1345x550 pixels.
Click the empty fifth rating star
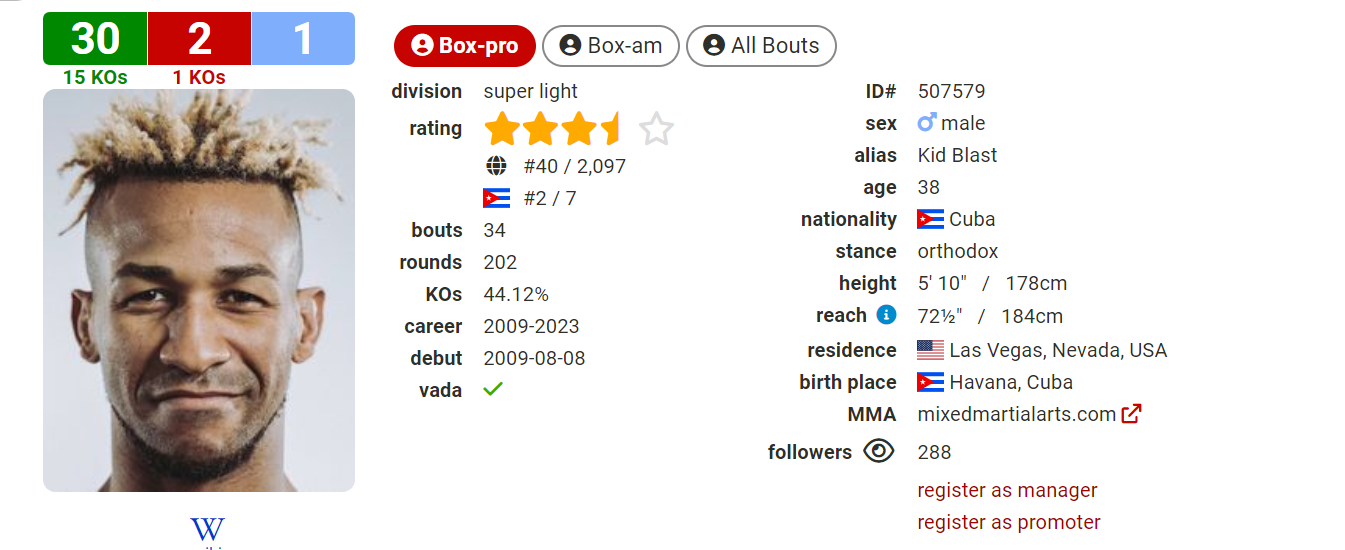pyautogui.click(x=656, y=129)
